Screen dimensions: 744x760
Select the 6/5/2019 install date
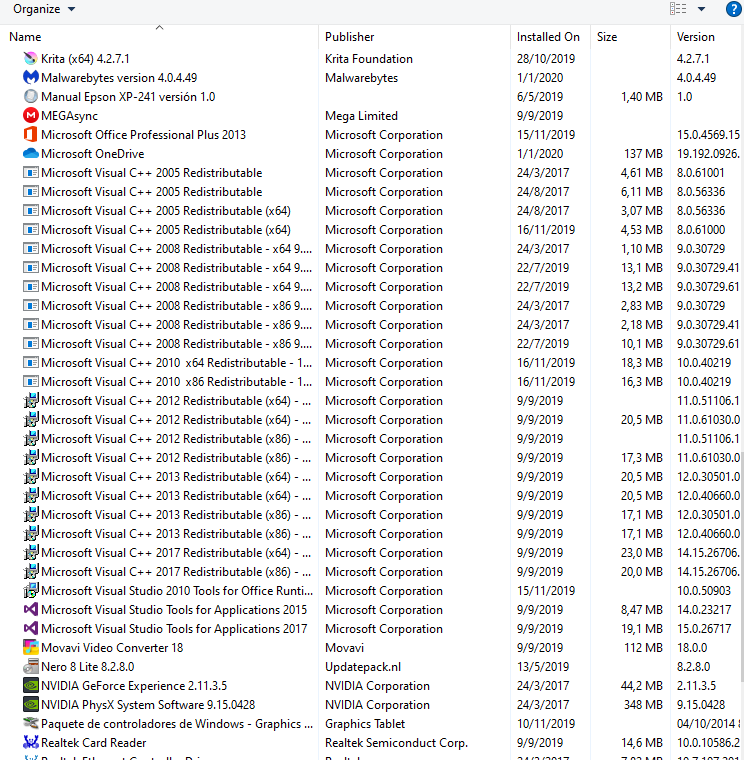[540, 96]
